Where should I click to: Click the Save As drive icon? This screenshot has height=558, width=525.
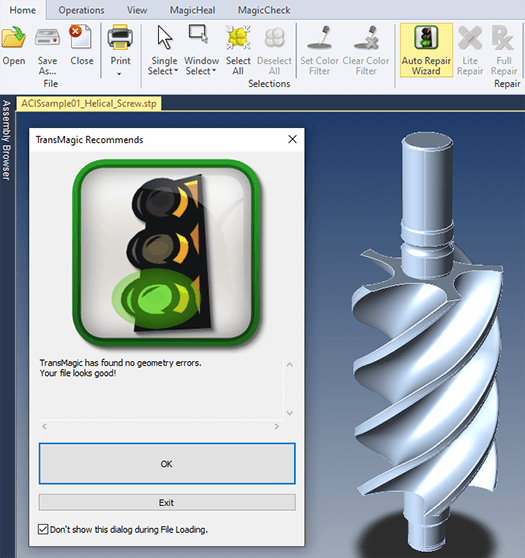click(47, 37)
